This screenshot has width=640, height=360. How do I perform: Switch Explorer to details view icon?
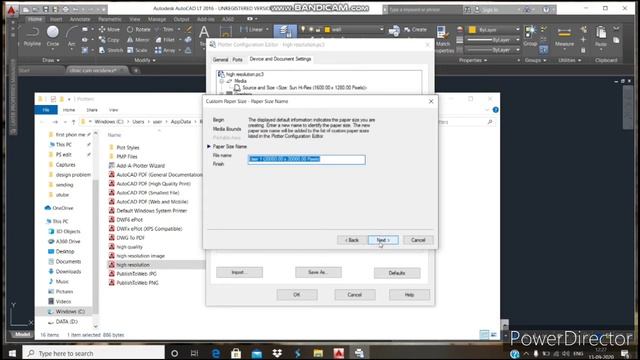(x=484, y=335)
